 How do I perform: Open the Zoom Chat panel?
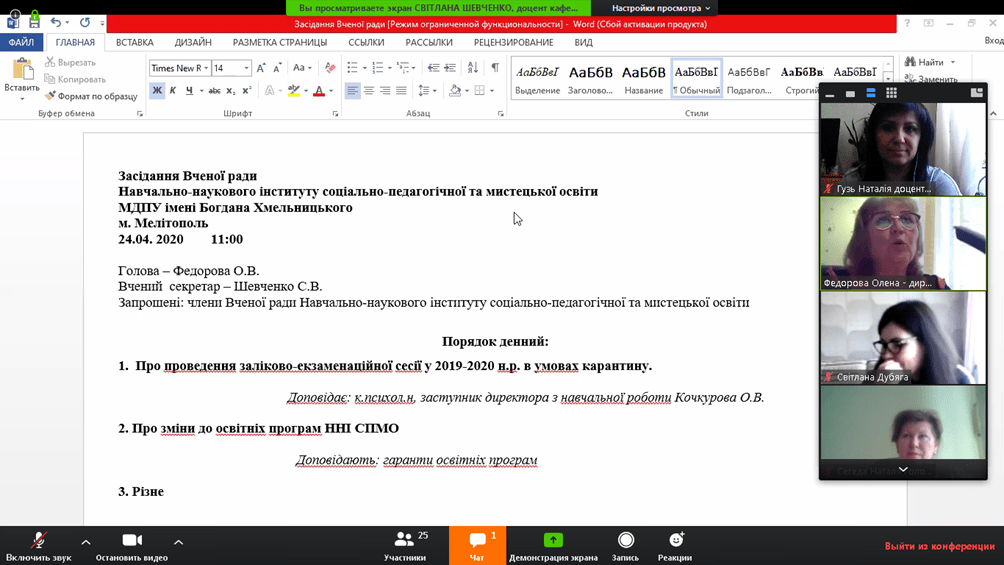477,545
